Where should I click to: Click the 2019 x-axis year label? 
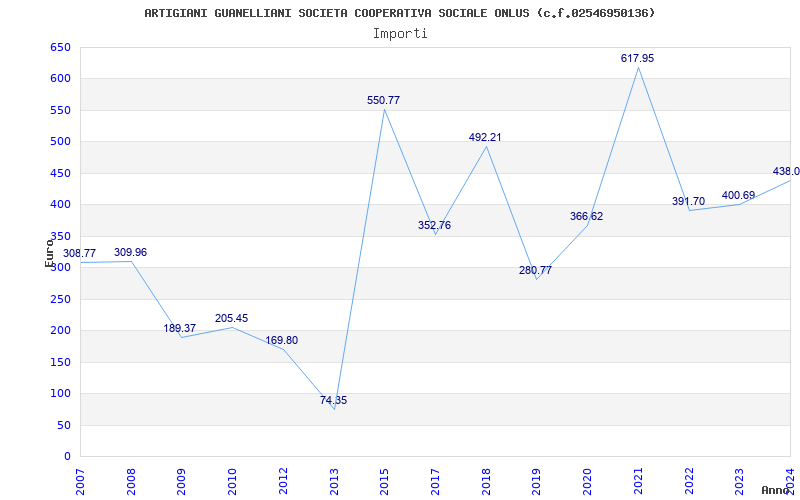coord(536,482)
